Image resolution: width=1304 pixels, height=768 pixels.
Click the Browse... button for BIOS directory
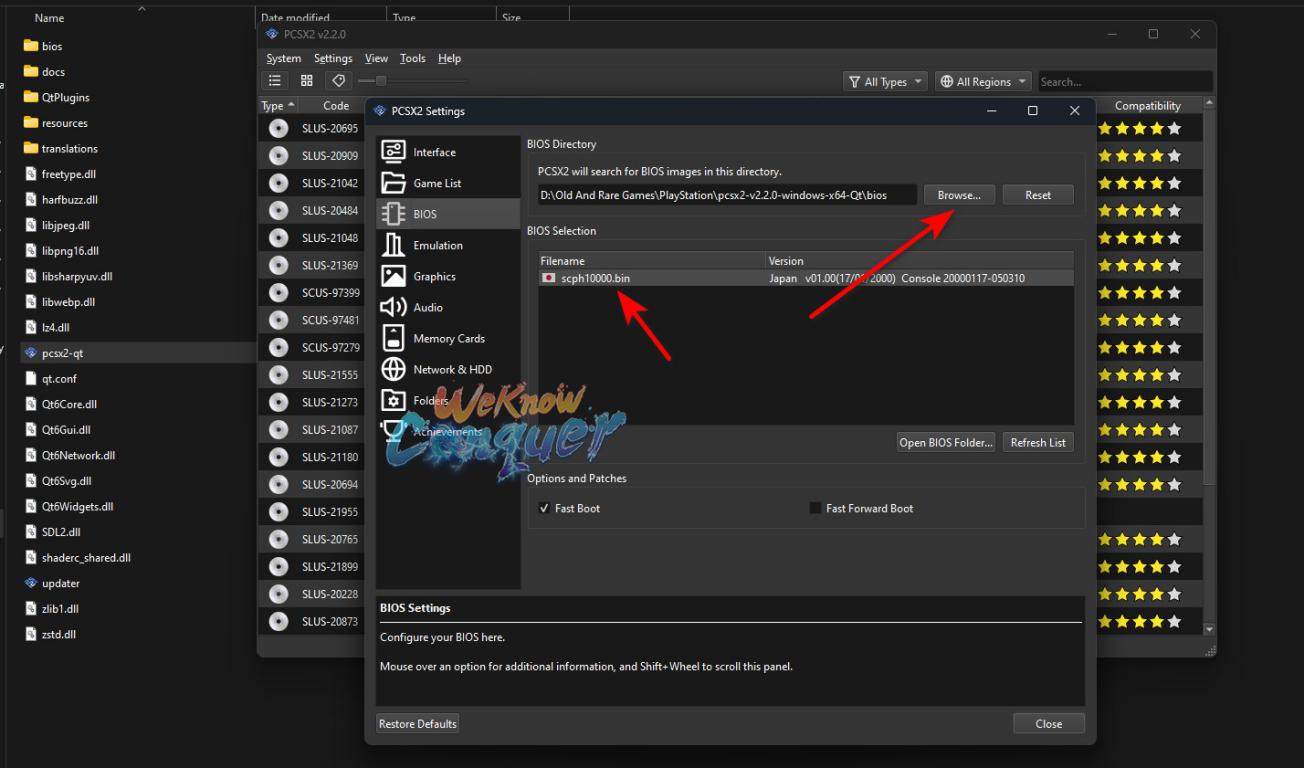click(x=959, y=195)
